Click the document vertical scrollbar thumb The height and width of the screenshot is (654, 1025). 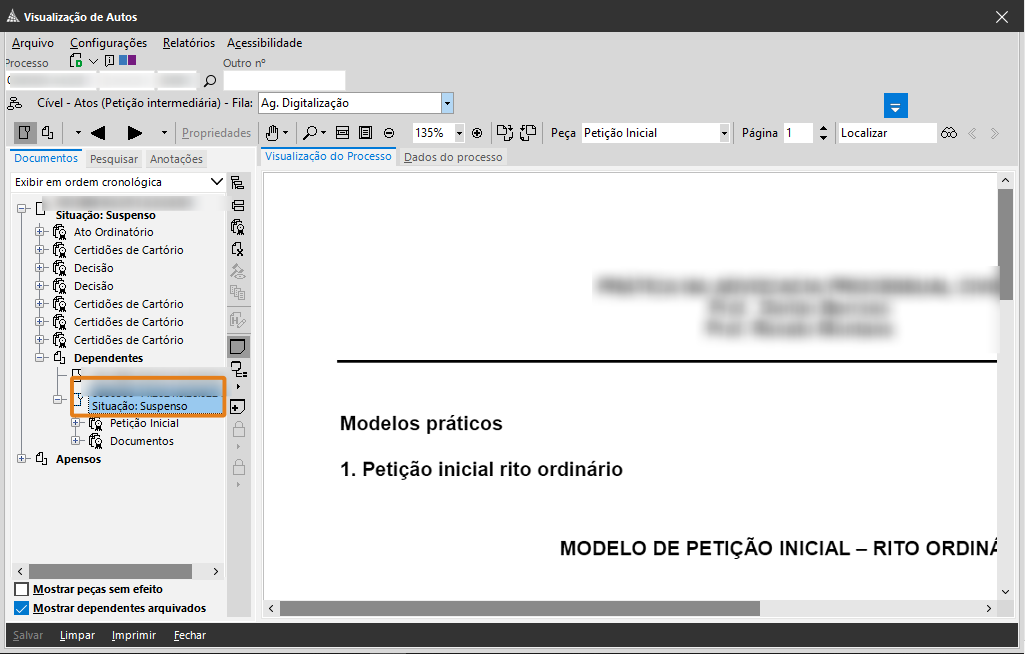[1005, 243]
